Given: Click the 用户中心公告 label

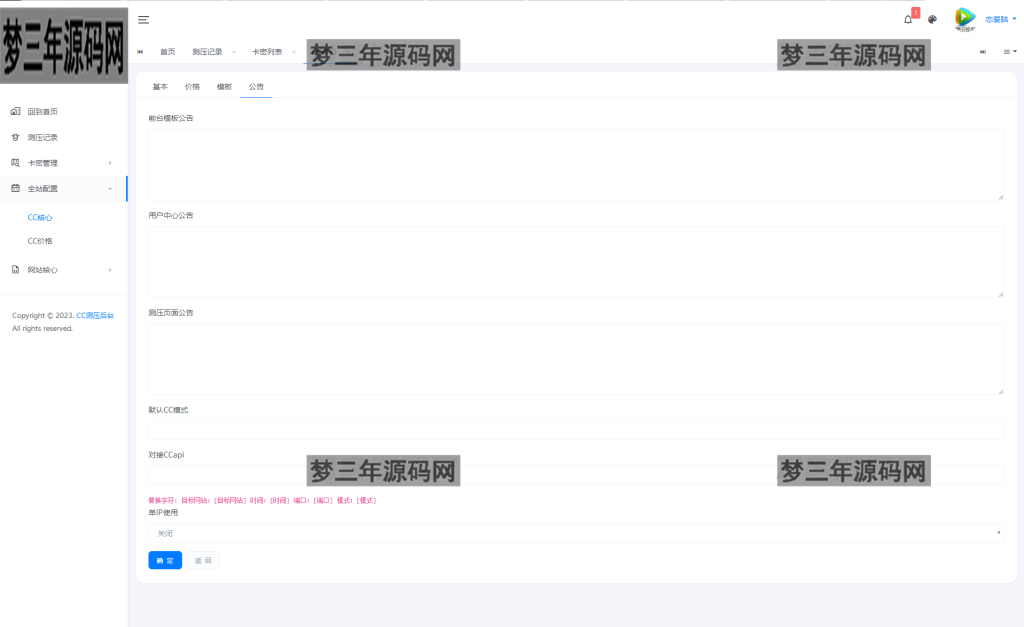Looking at the screenshot, I should pos(170,216).
